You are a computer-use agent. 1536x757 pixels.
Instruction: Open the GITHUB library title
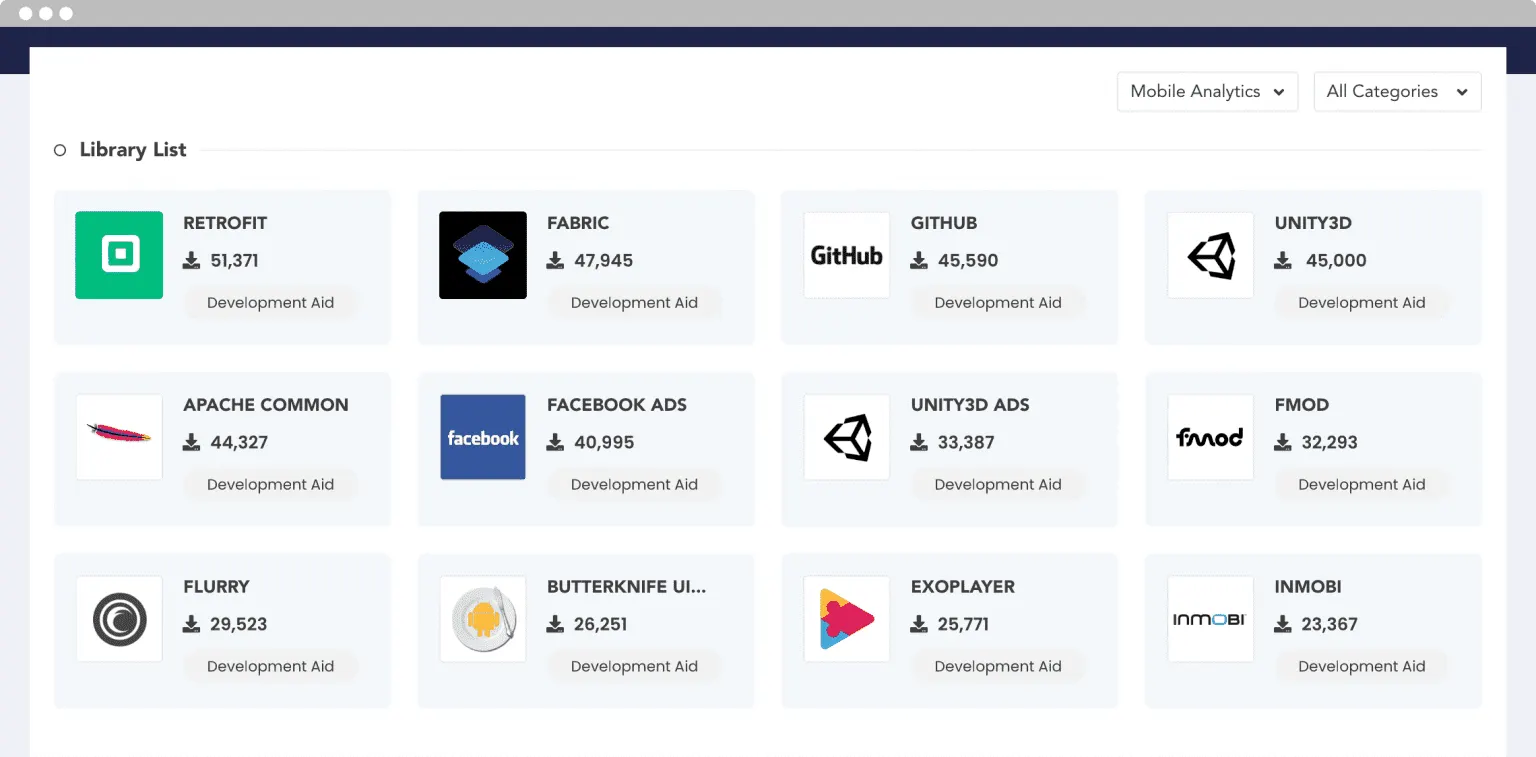(x=944, y=223)
